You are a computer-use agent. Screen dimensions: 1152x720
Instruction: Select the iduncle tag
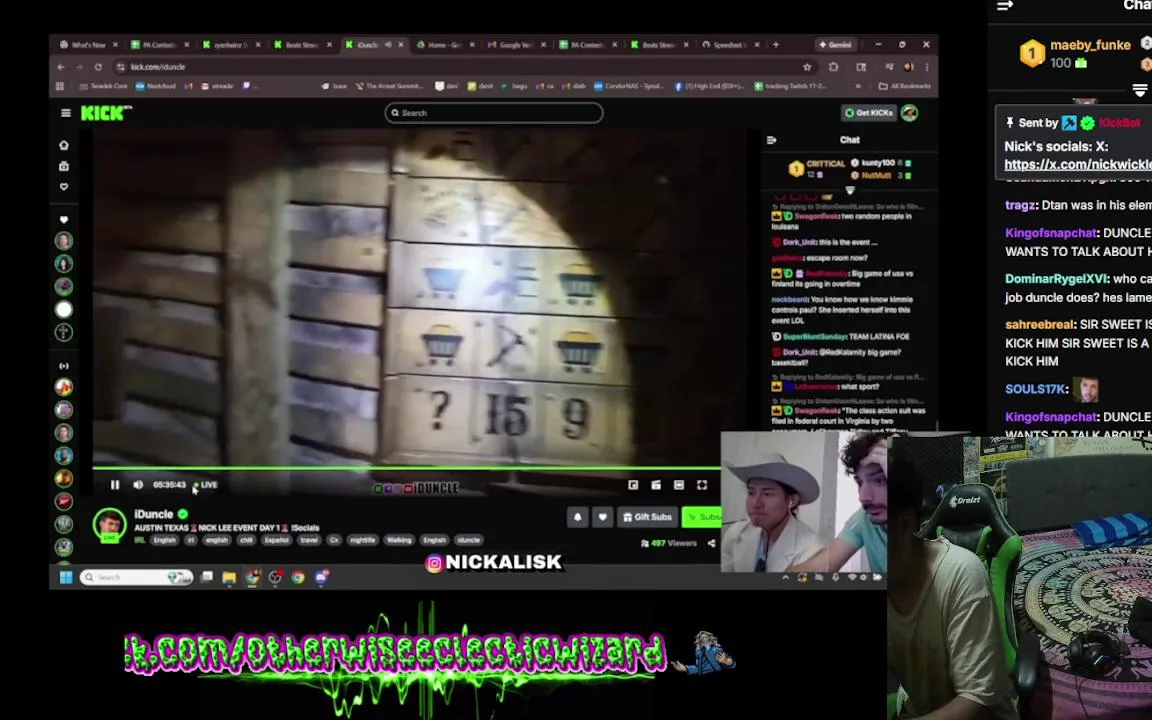click(469, 540)
